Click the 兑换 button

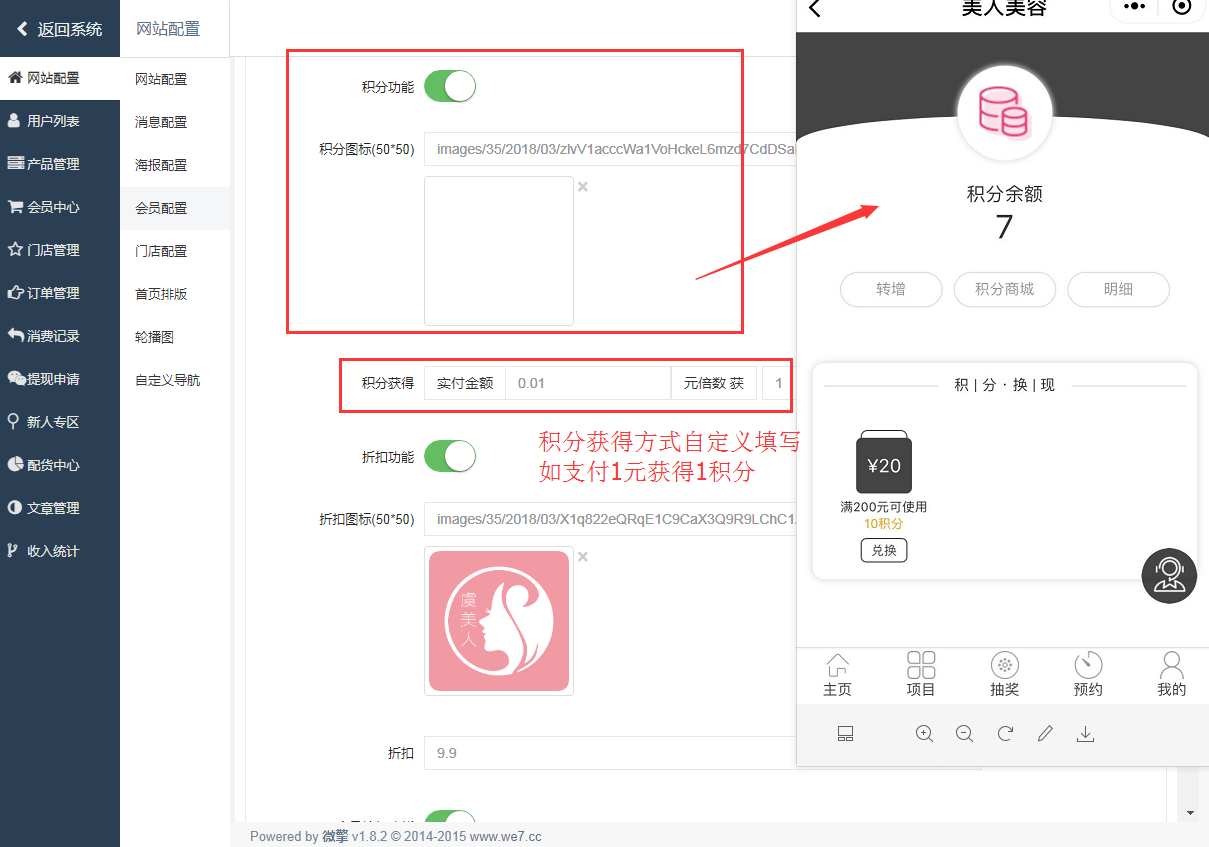tap(884, 551)
